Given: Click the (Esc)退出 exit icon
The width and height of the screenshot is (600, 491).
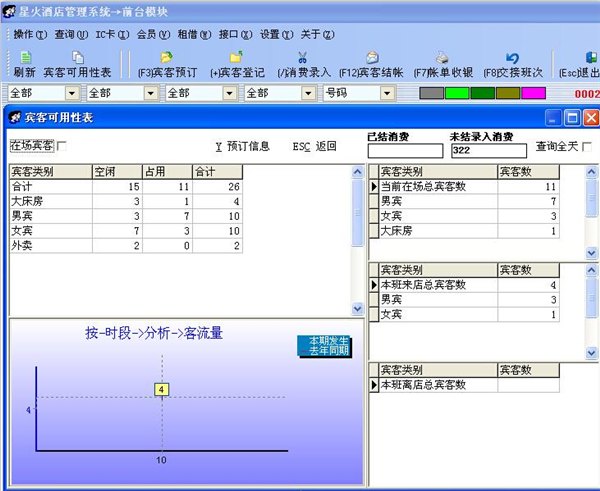Looking at the screenshot, I should 592,58.
